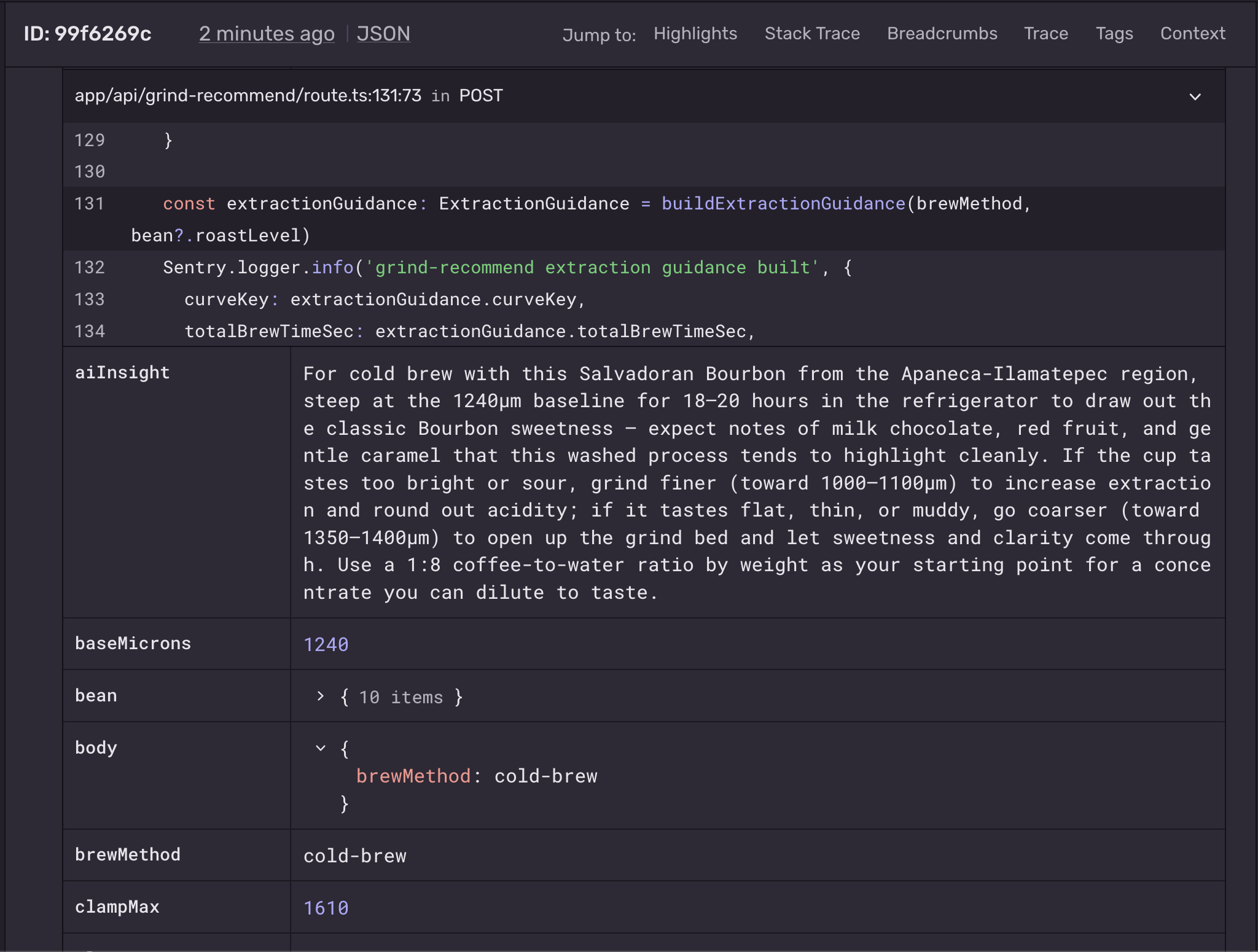Jump to Breadcrumbs section
The width and height of the screenshot is (1258, 952).
942,34
